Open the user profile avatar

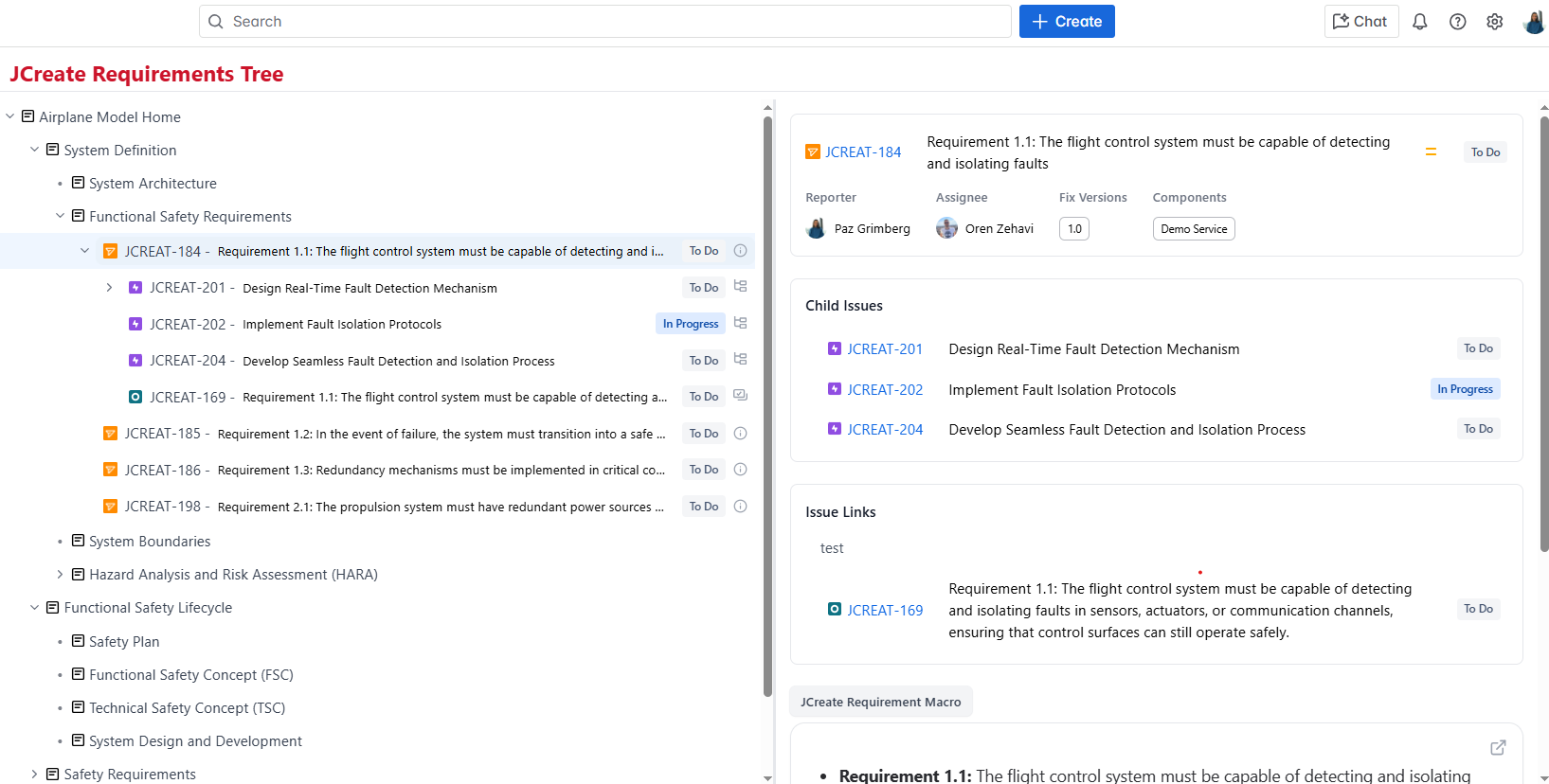coord(1535,22)
